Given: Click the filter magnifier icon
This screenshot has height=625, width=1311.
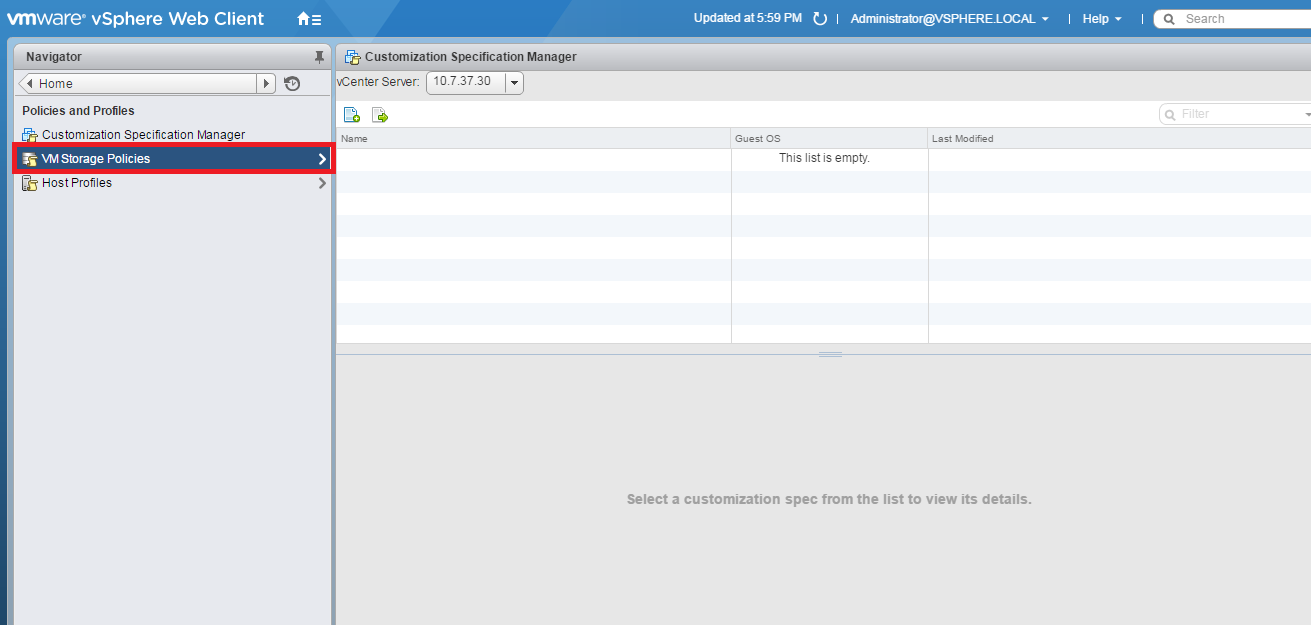Looking at the screenshot, I should point(1170,115).
